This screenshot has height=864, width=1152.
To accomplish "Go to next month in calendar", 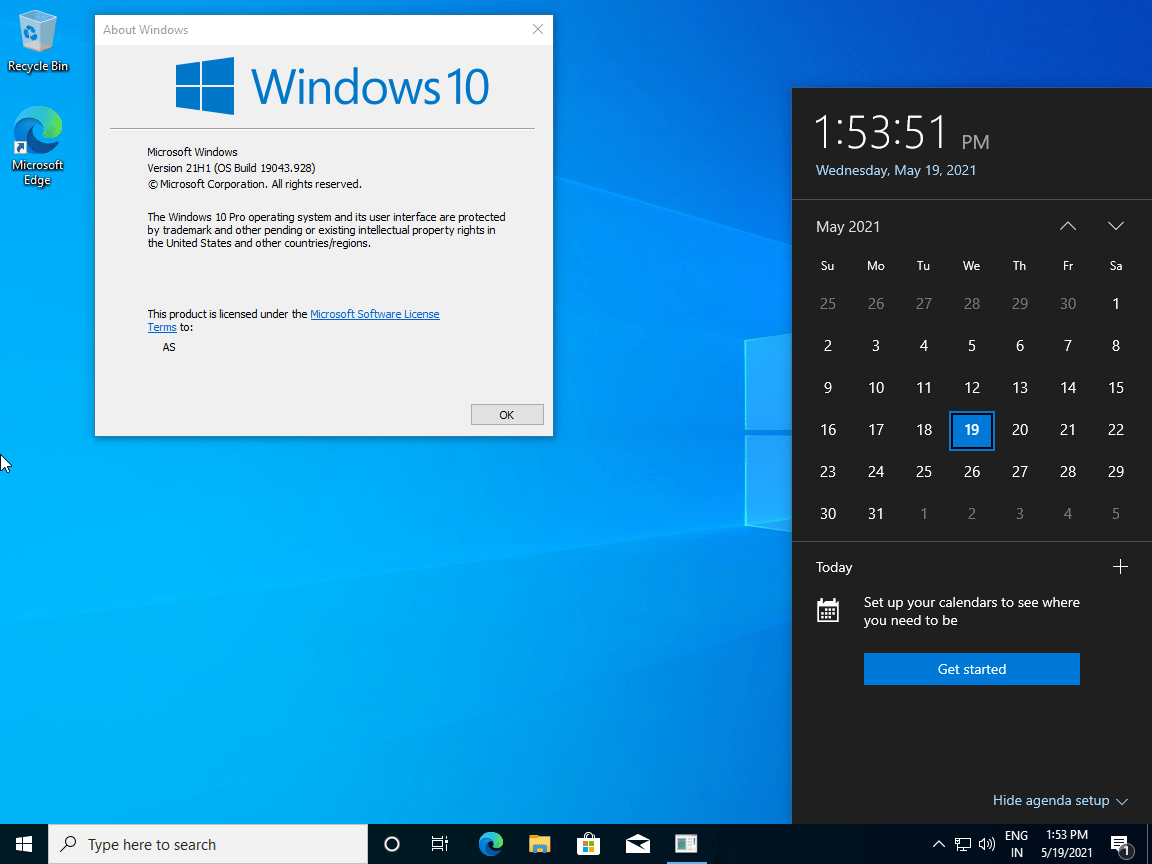I will pos(1115,226).
